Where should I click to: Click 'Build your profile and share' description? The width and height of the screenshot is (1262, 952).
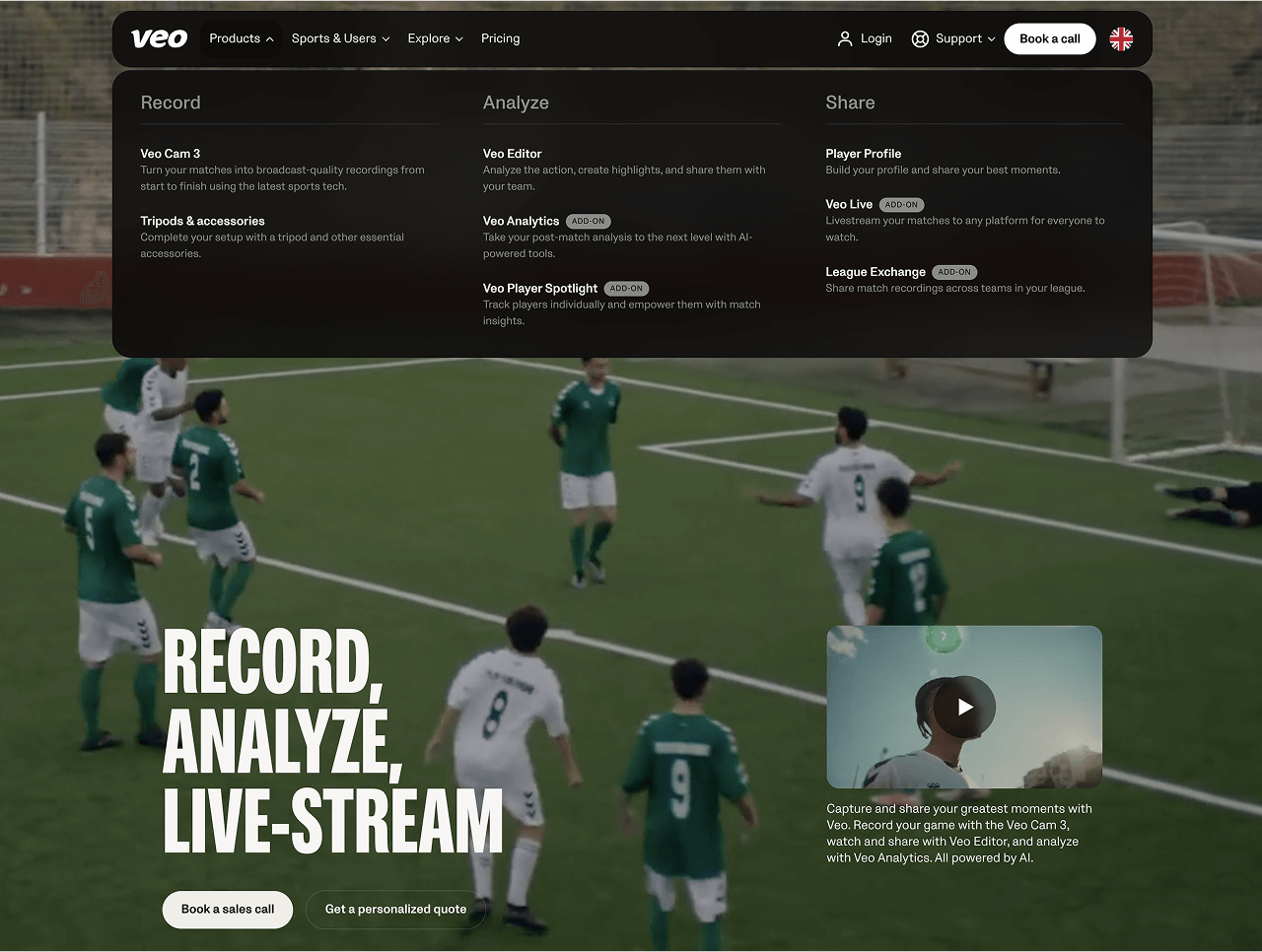(x=943, y=170)
